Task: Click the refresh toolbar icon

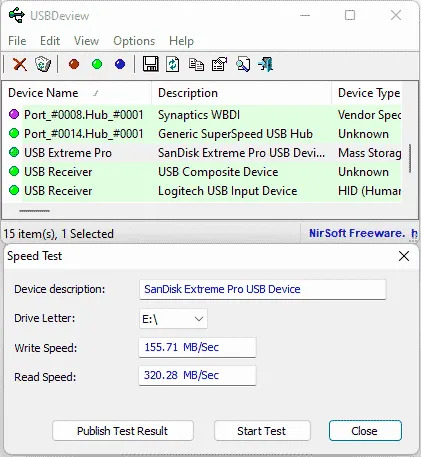Action: click(x=173, y=64)
